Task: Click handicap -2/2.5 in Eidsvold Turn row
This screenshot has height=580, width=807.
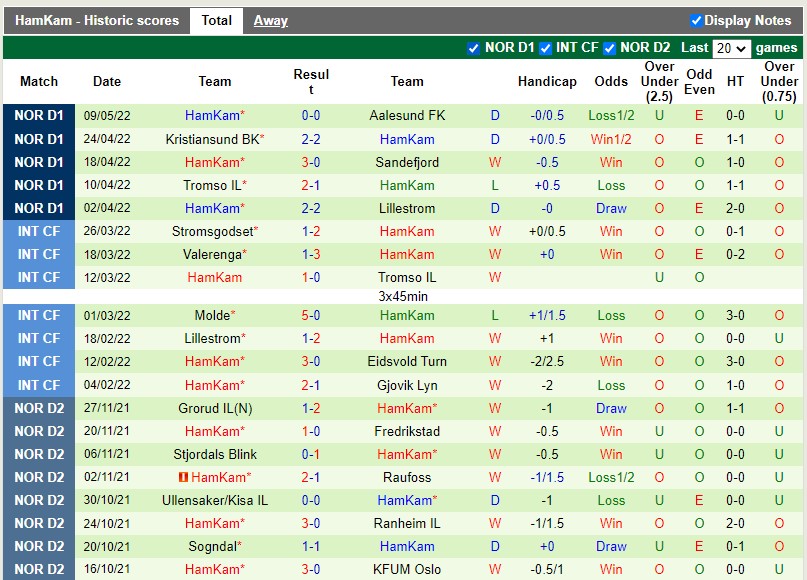Action: pyautogui.click(x=547, y=361)
